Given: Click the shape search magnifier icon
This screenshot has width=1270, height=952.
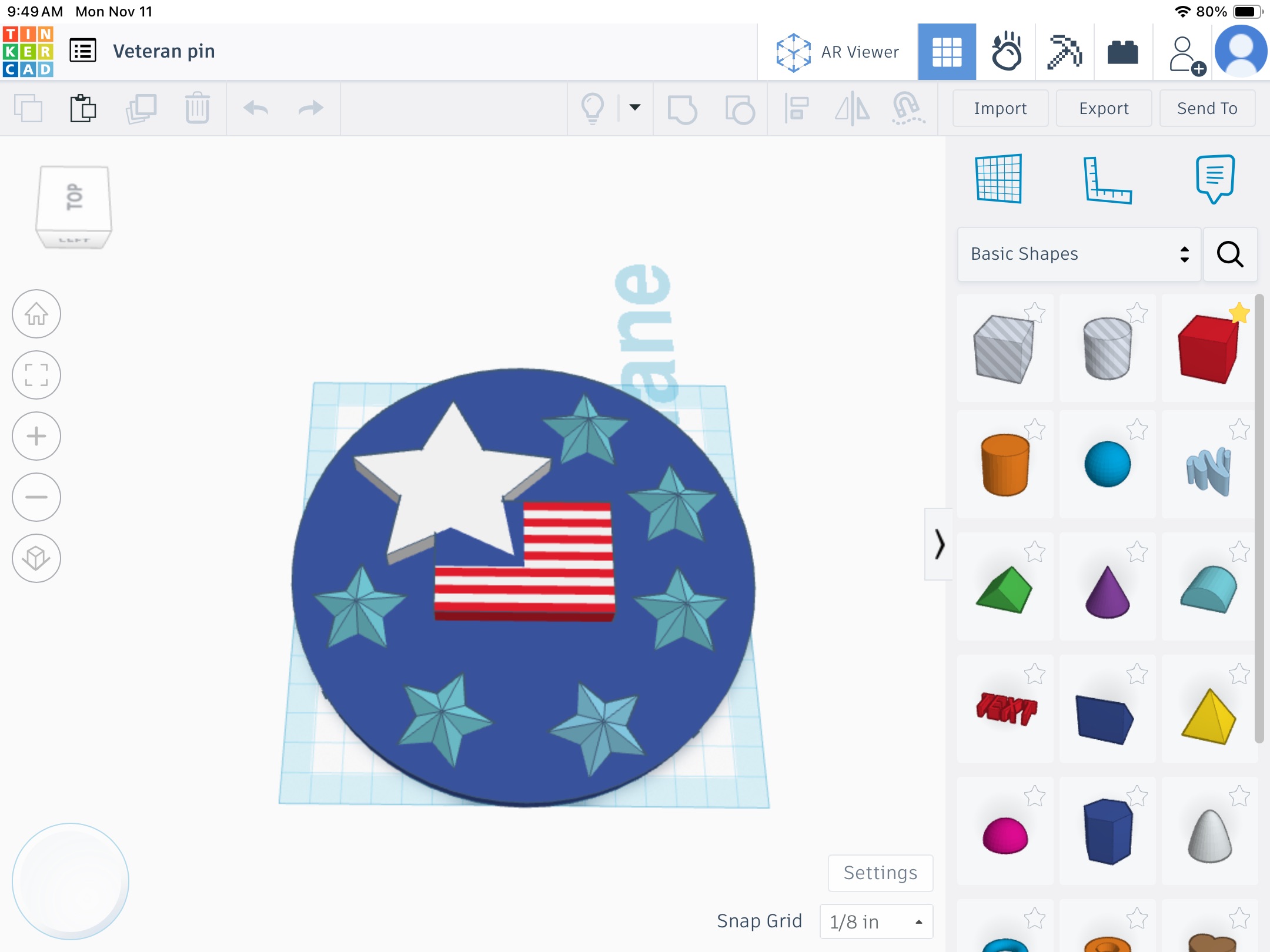Looking at the screenshot, I should coord(1230,254).
